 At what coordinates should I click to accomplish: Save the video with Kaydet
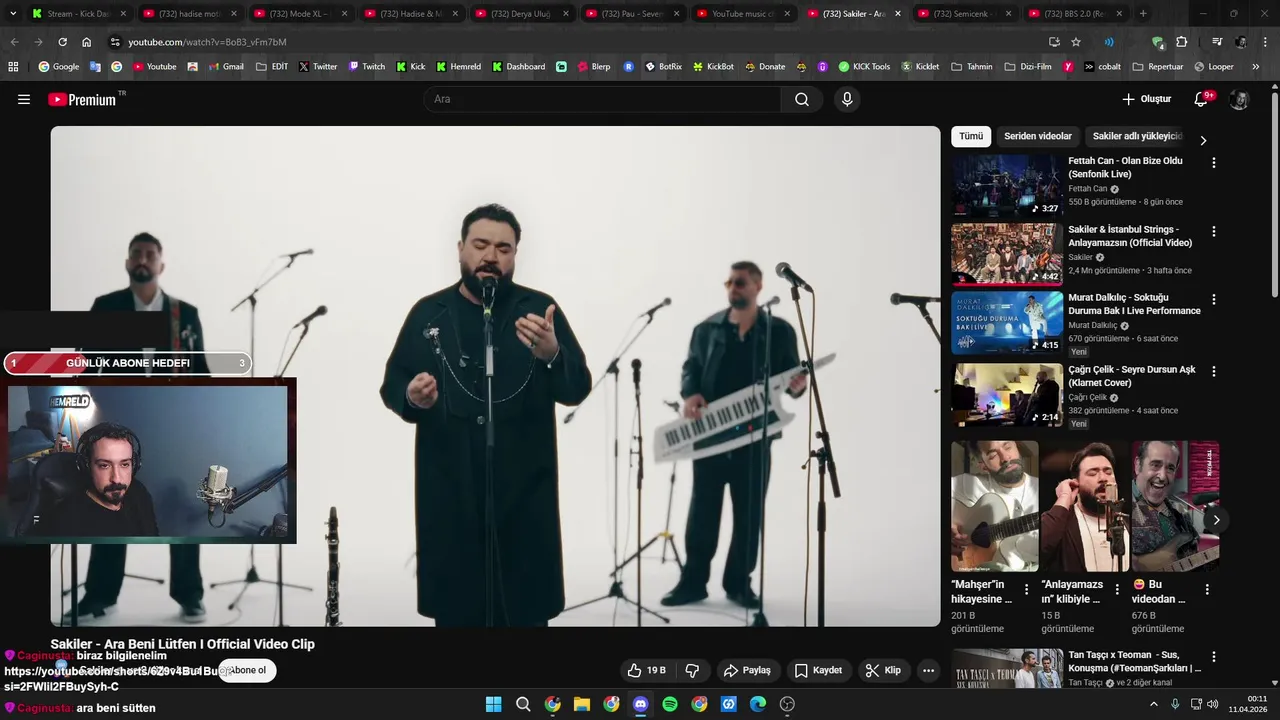tap(818, 670)
